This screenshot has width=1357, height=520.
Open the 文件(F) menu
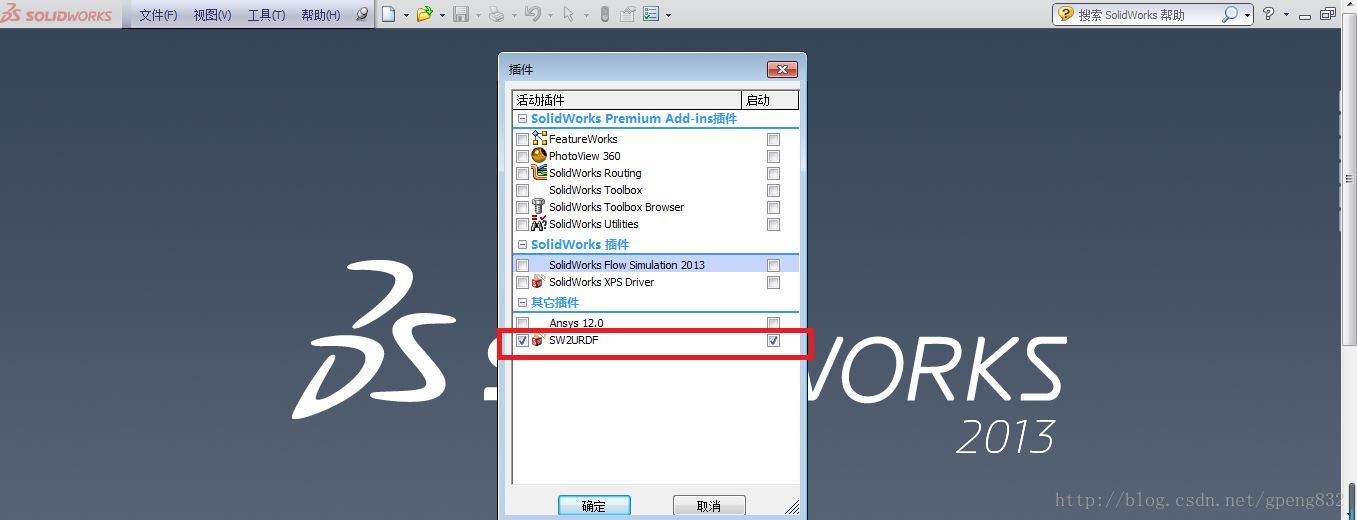coord(158,15)
